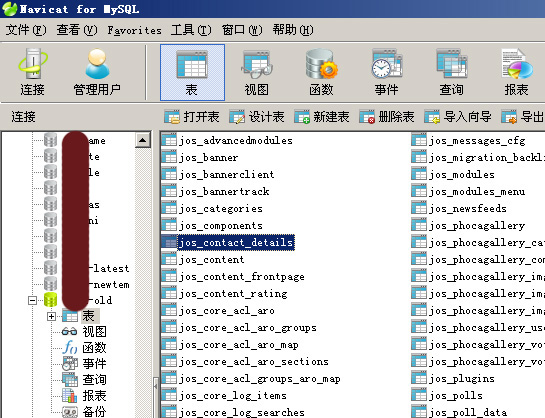Select the jos_banner table icon
545x418 pixels.
pos(169,157)
